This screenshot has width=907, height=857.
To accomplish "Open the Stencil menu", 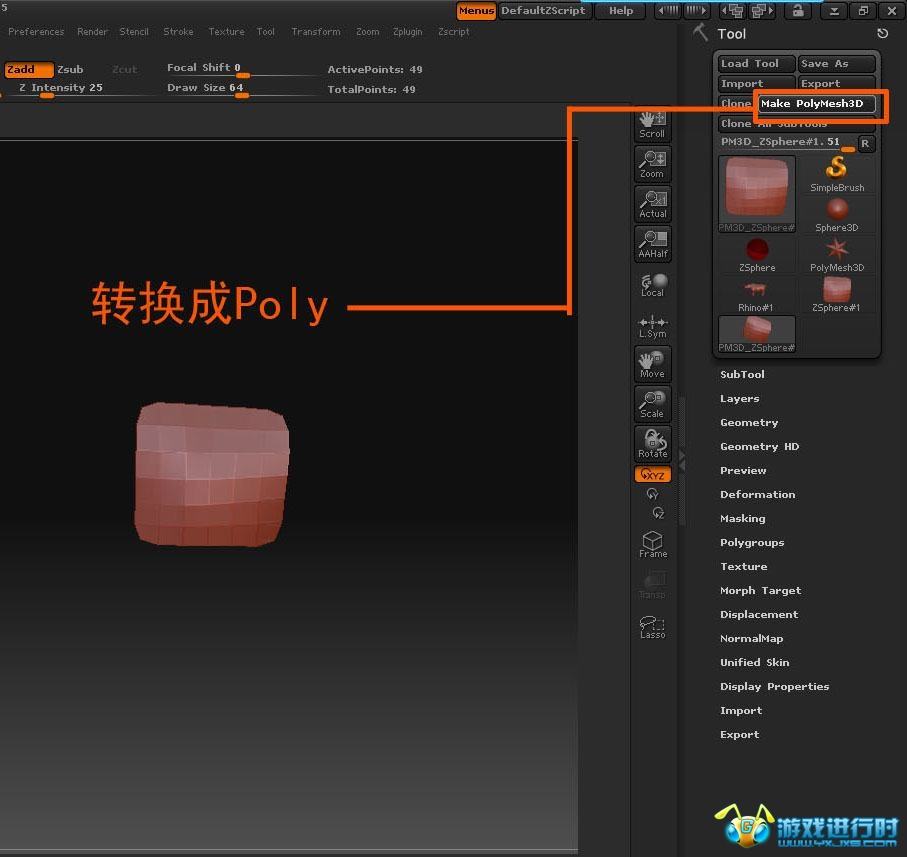I will [134, 32].
